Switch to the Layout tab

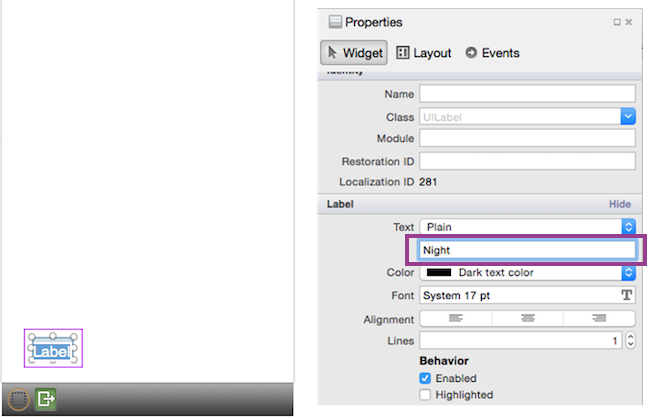click(424, 53)
